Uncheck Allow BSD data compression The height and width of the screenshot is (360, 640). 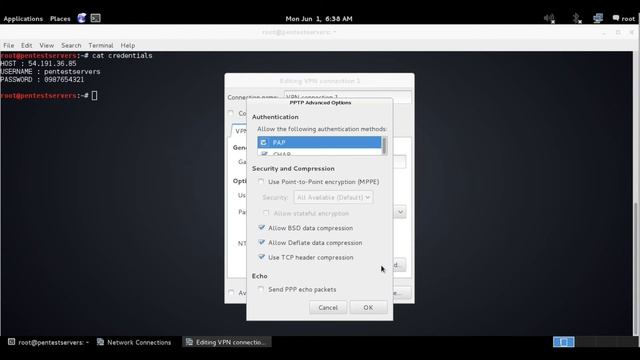point(262,228)
